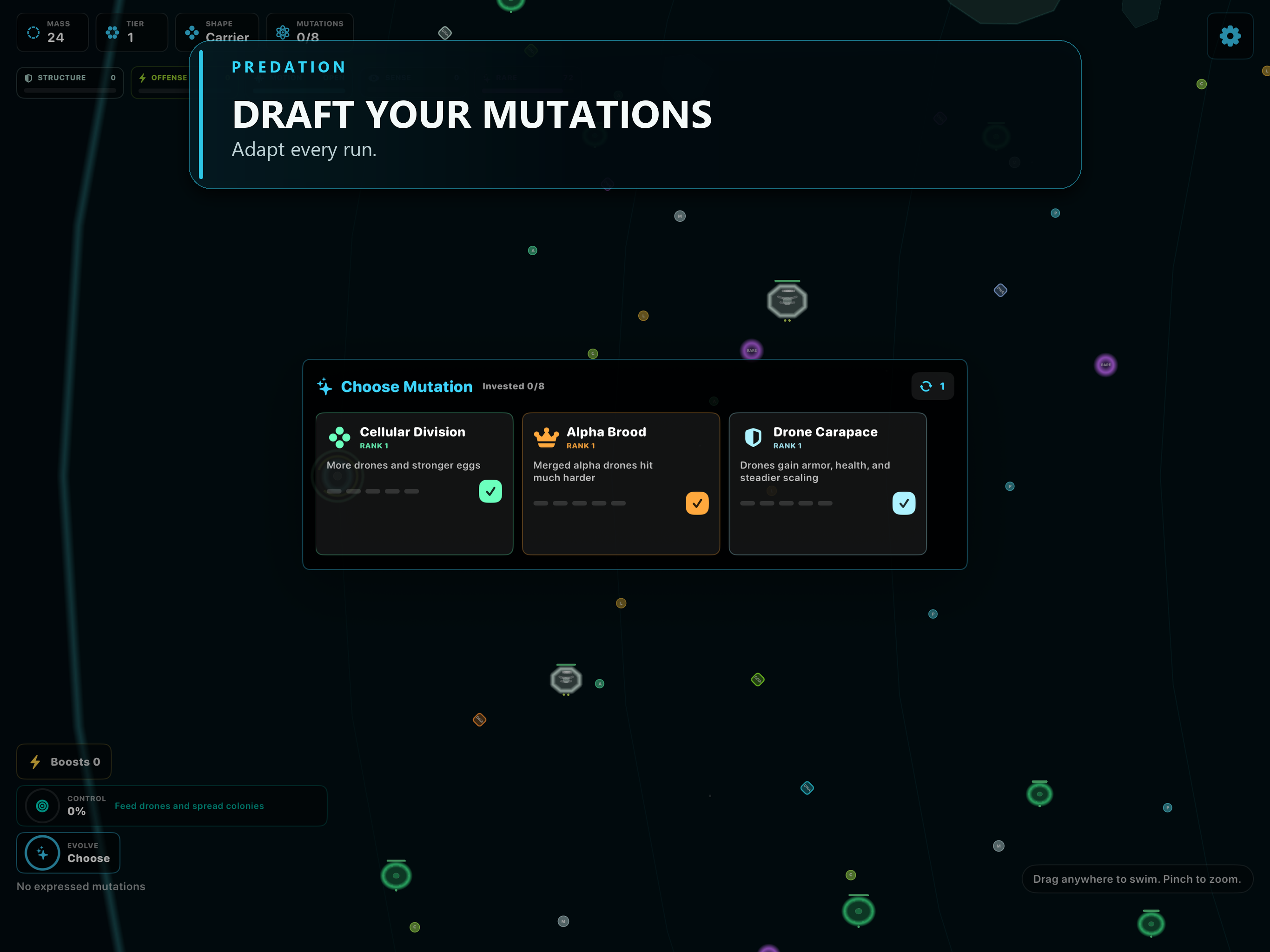Click 'No expressed mutations' text
Image resolution: width=1270 pixels, height=952 pixels.
point(81,886)
